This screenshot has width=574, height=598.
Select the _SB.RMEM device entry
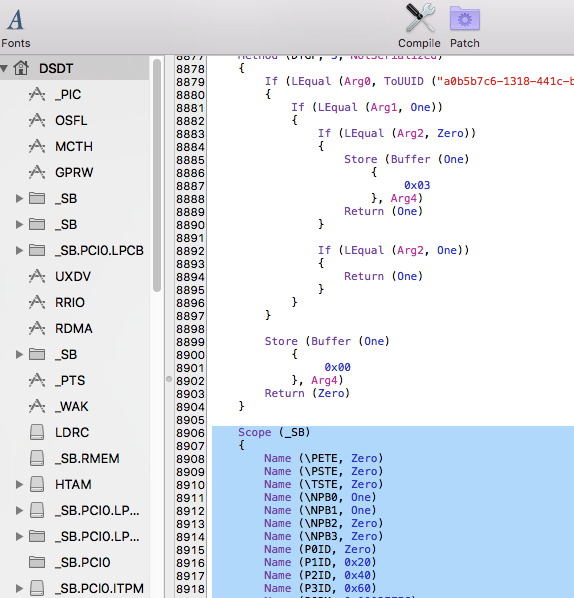[x=87, y=458]
